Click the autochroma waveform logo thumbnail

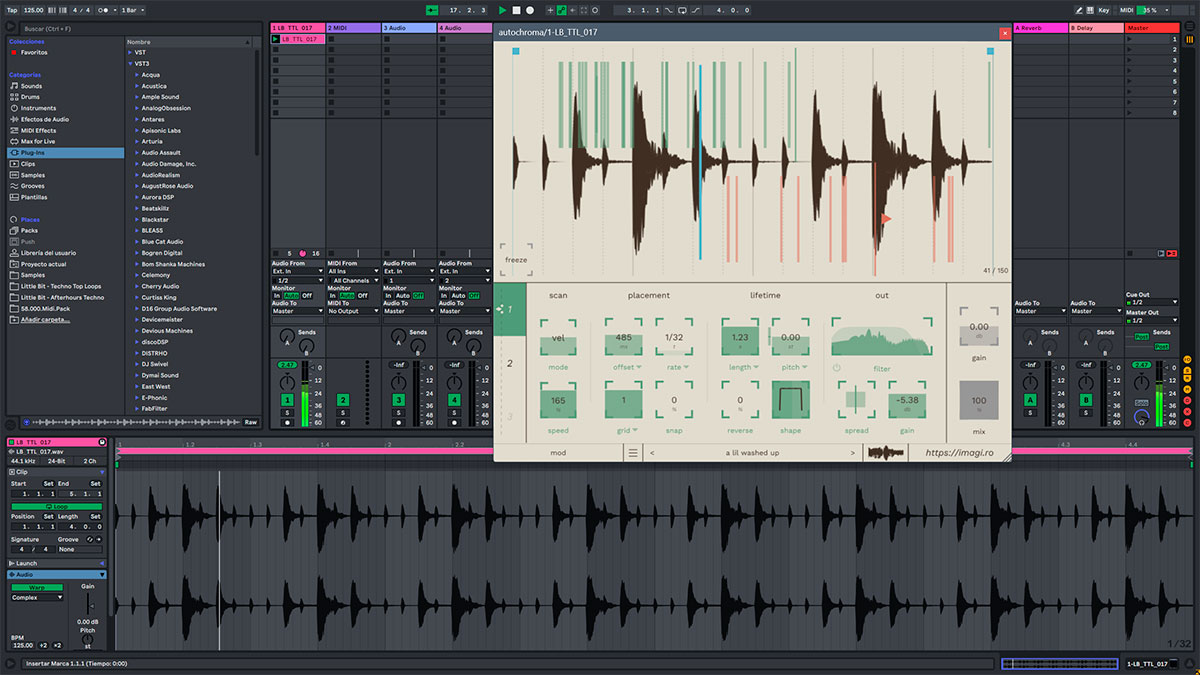pyautogui.click(x=886, y=453)
